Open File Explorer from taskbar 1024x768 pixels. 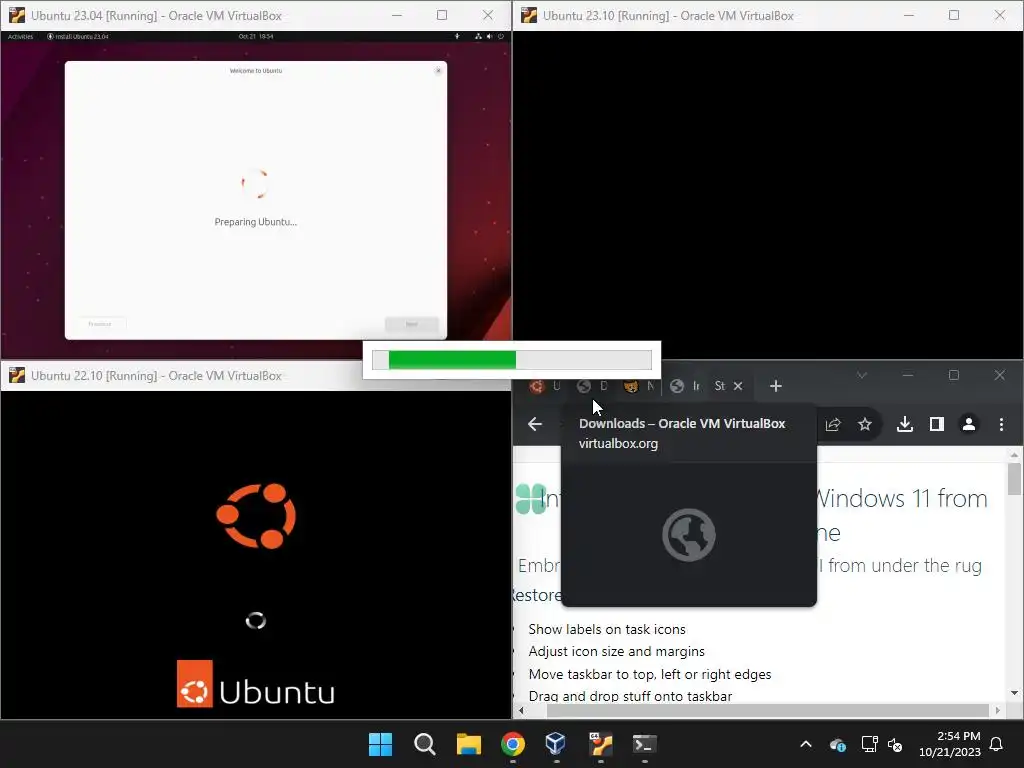click(468, 744)
